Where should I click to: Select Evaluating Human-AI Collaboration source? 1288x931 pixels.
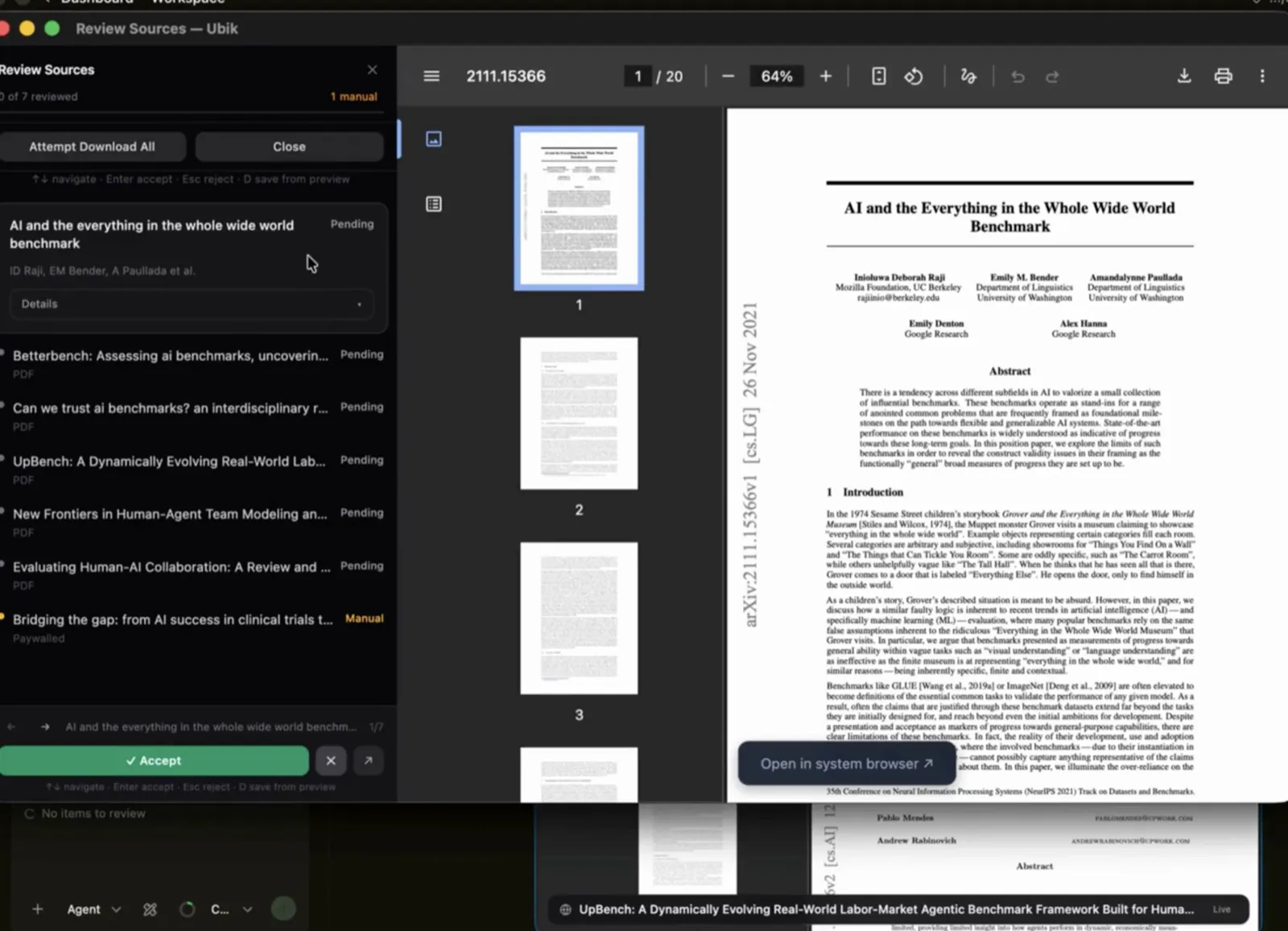(193, 575)
